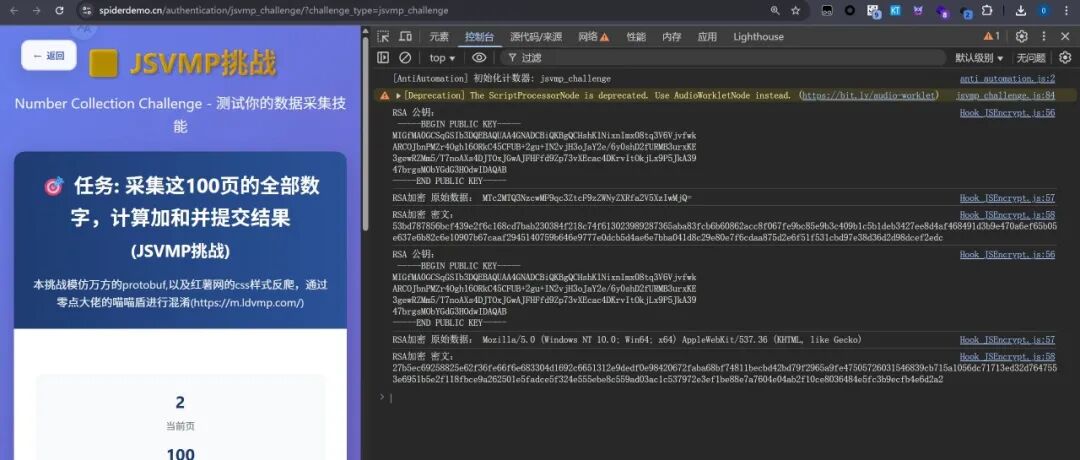
Task: Open console settings gear beside 无问题
Action: 1065,58
